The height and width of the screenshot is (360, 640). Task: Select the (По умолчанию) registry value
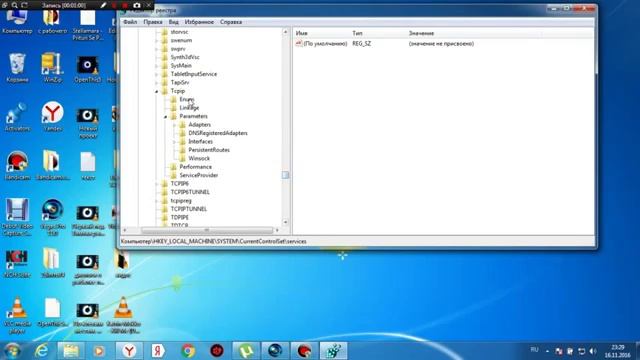click(x=321, y=44)
